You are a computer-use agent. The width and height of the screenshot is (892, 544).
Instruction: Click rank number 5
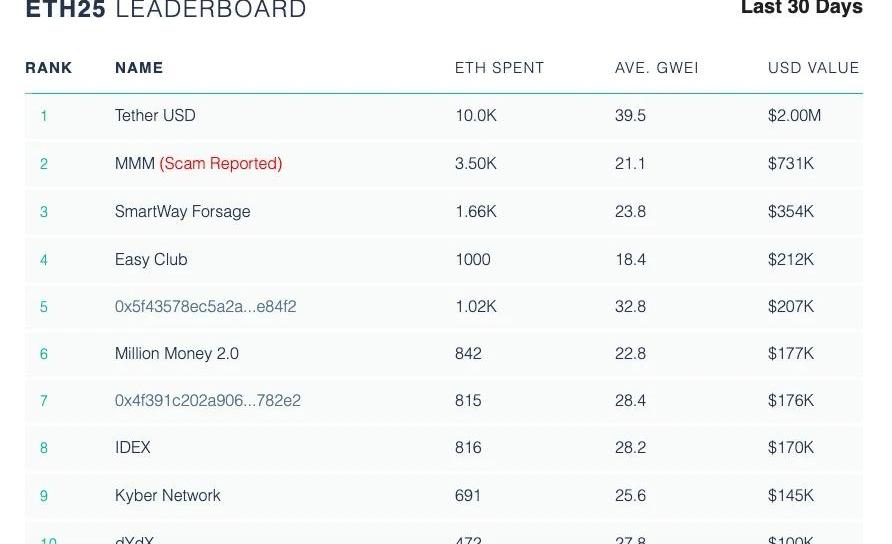(44, 307)
